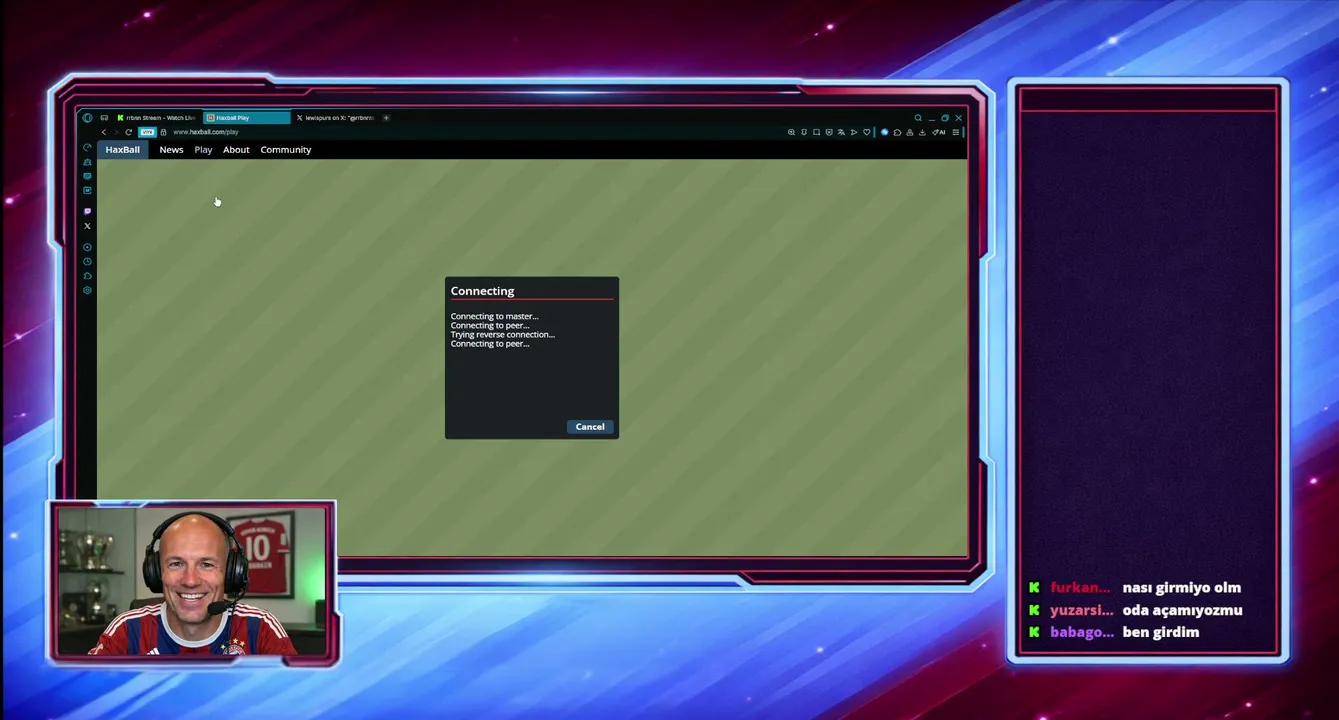
Task: Bookmark page with the heart icon
Action: [x=866, y=132]
